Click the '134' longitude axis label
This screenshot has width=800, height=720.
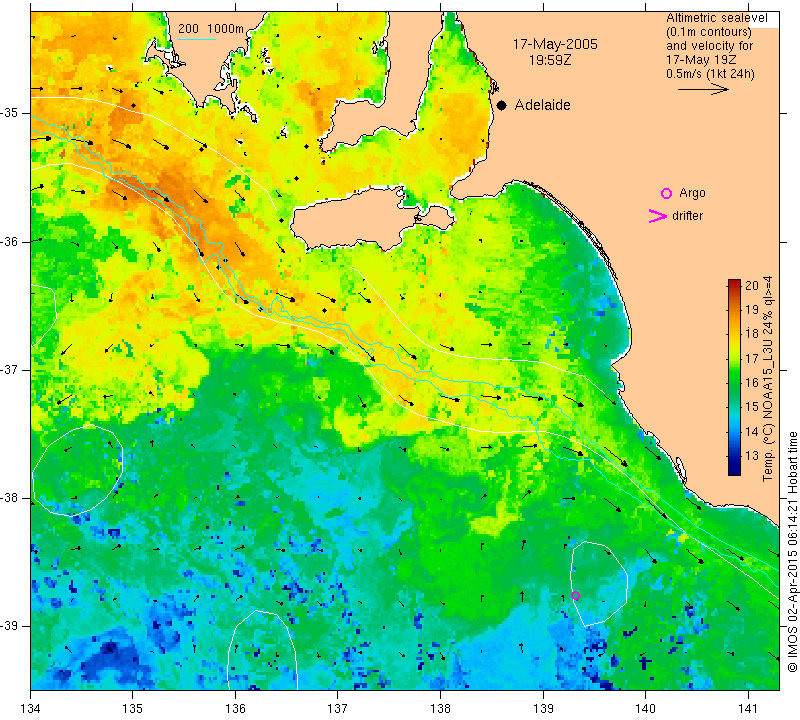point(31,708)
